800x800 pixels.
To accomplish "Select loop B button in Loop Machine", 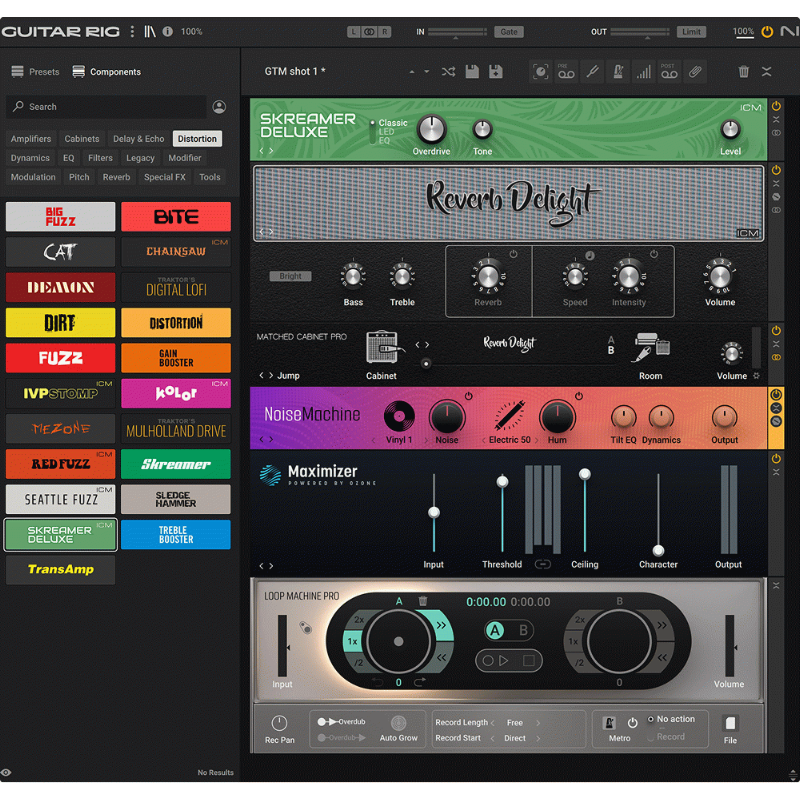I will click(x=523, y=631).
